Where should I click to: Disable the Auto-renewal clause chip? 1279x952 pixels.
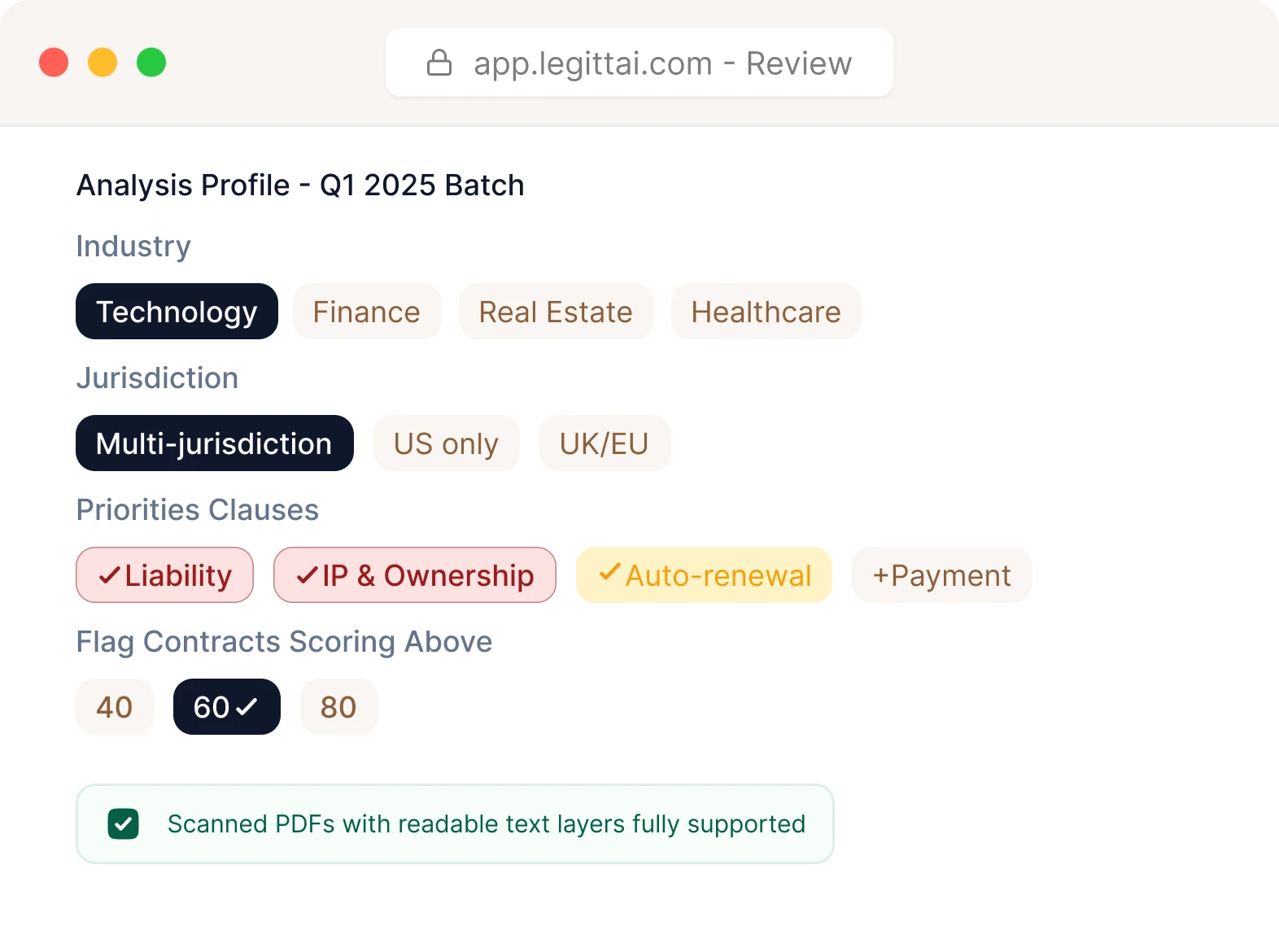[x=704, y=575]
